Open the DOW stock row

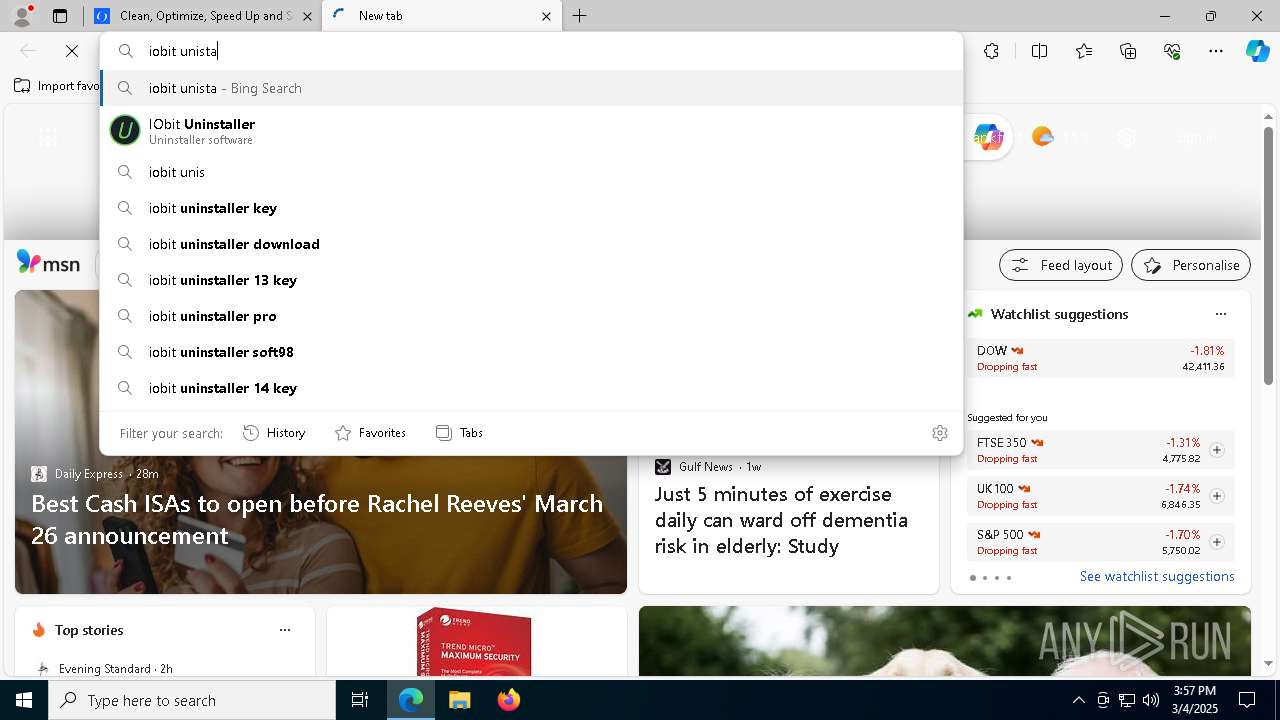click(1101, 358)
